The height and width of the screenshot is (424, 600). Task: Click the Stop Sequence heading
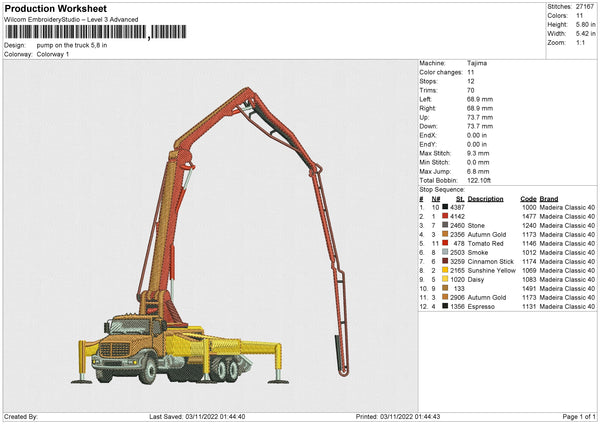(441, 188)
